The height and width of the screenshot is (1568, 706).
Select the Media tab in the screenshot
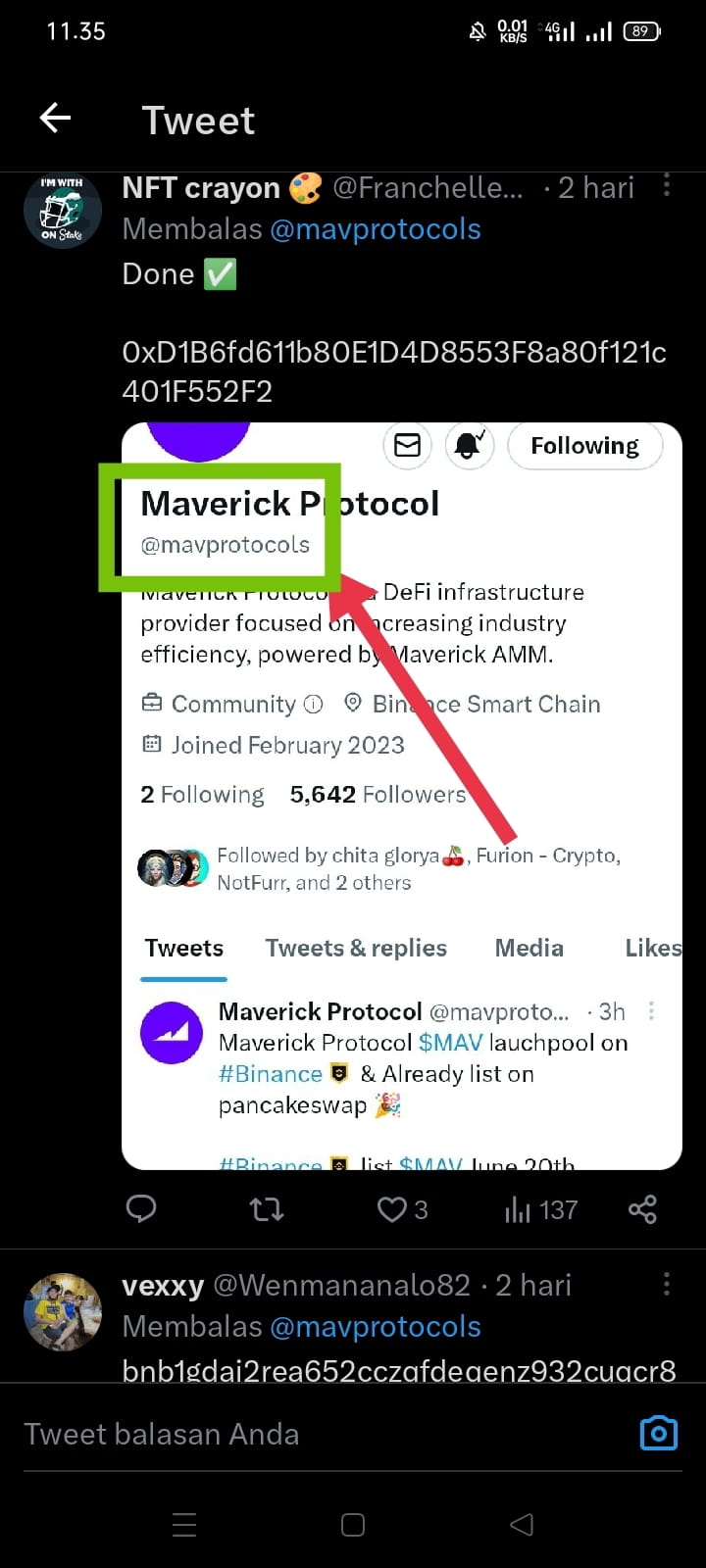point(529,948)
